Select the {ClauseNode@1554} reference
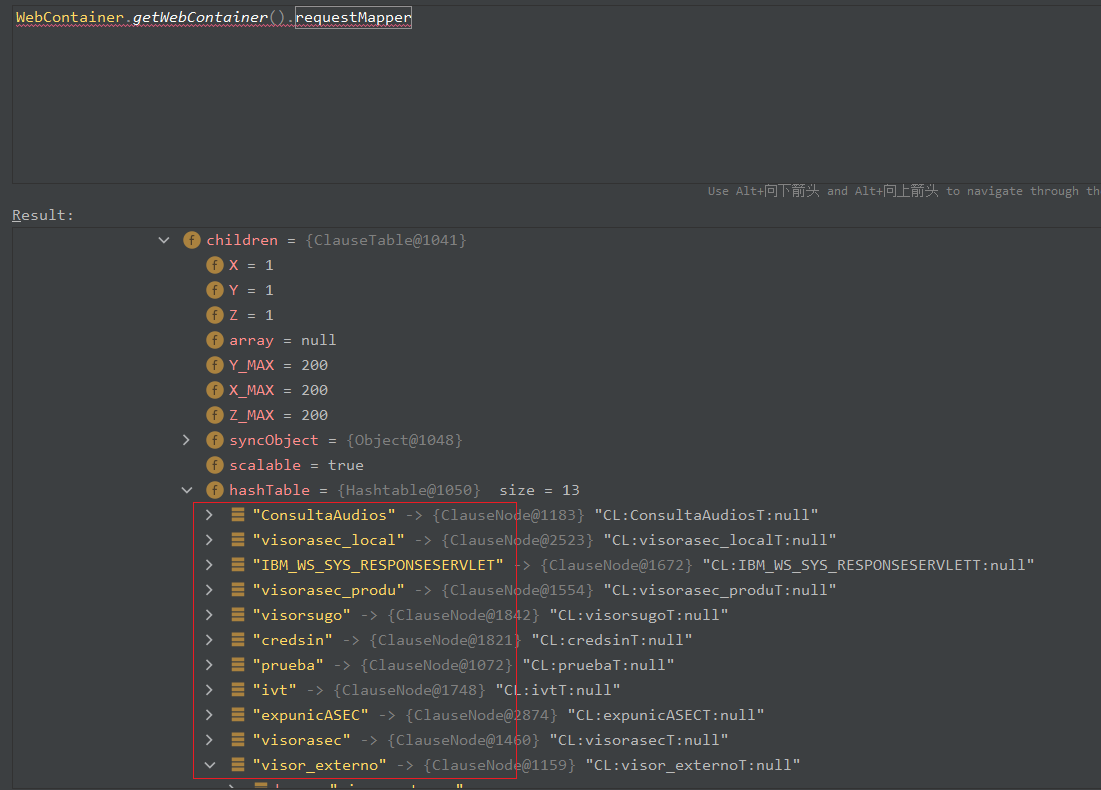Screen dimensions: 1101x790 tap(517, 590)
